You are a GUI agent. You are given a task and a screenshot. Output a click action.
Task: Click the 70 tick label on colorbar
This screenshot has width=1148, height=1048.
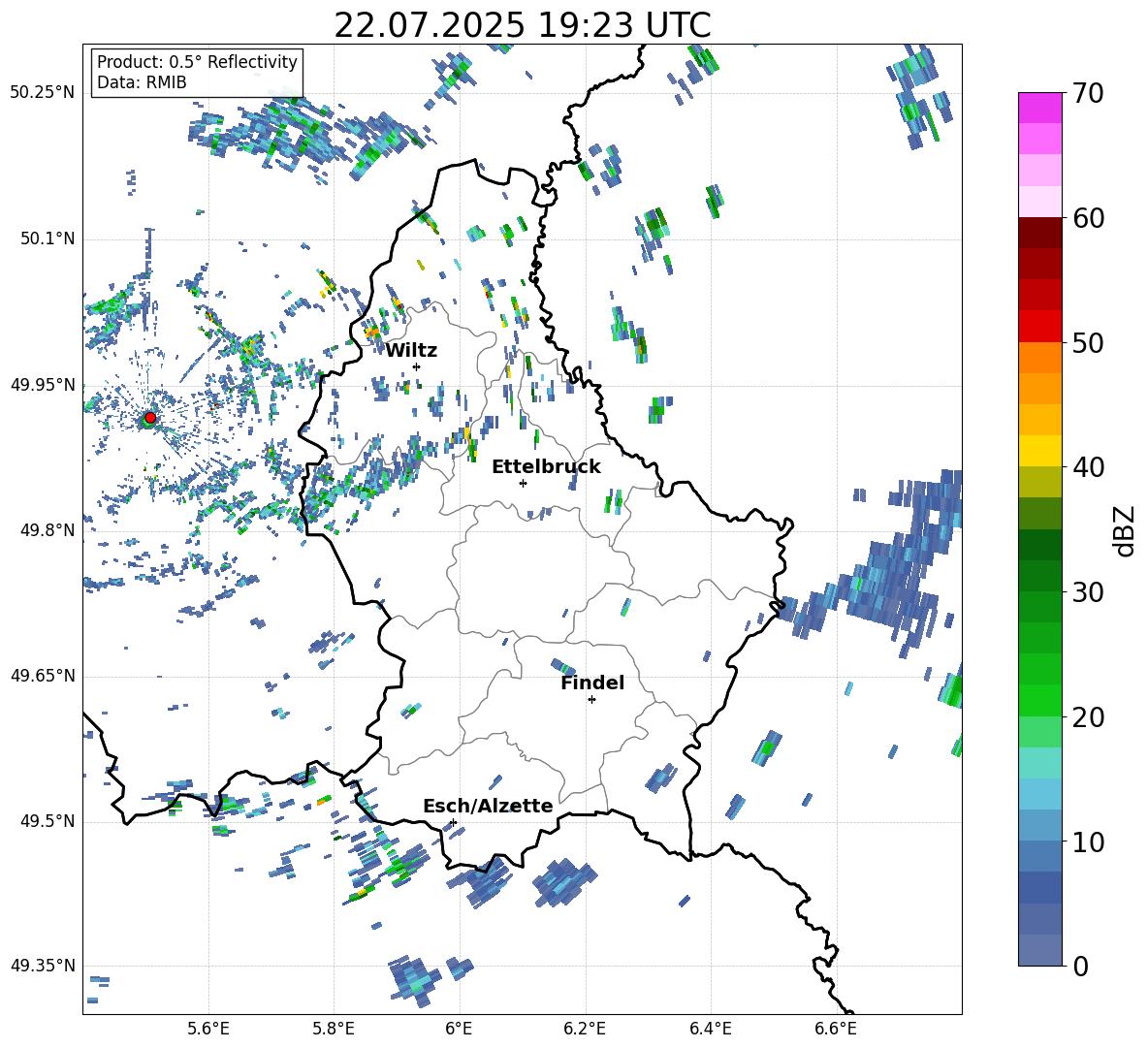point(1087,93)
